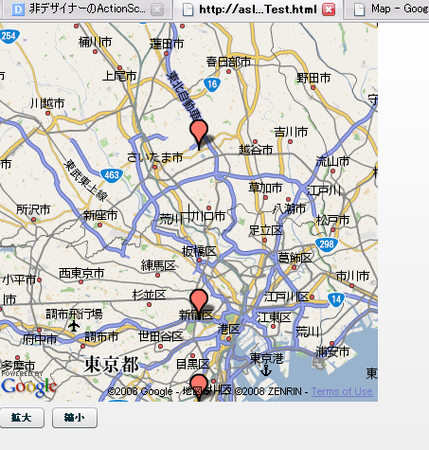Viewport: 429px width, 450px height.
Task: Click the Google logo on the map
Action: [x=29, y=387]
